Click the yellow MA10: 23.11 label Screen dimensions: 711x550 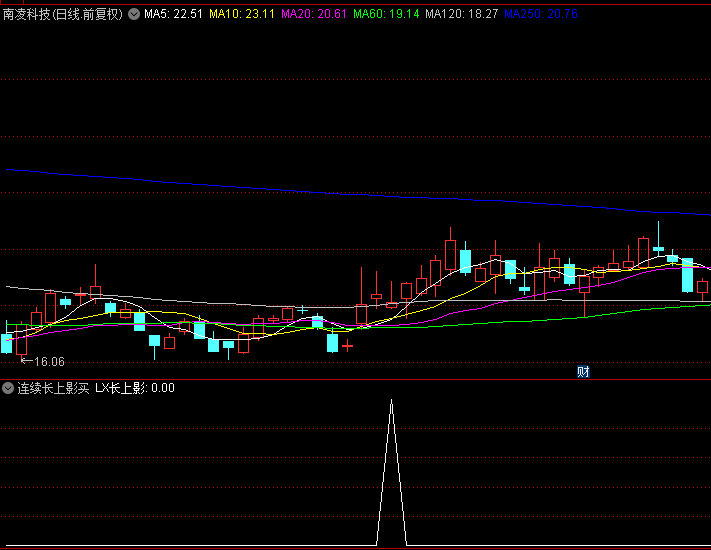tap(242, 14)
